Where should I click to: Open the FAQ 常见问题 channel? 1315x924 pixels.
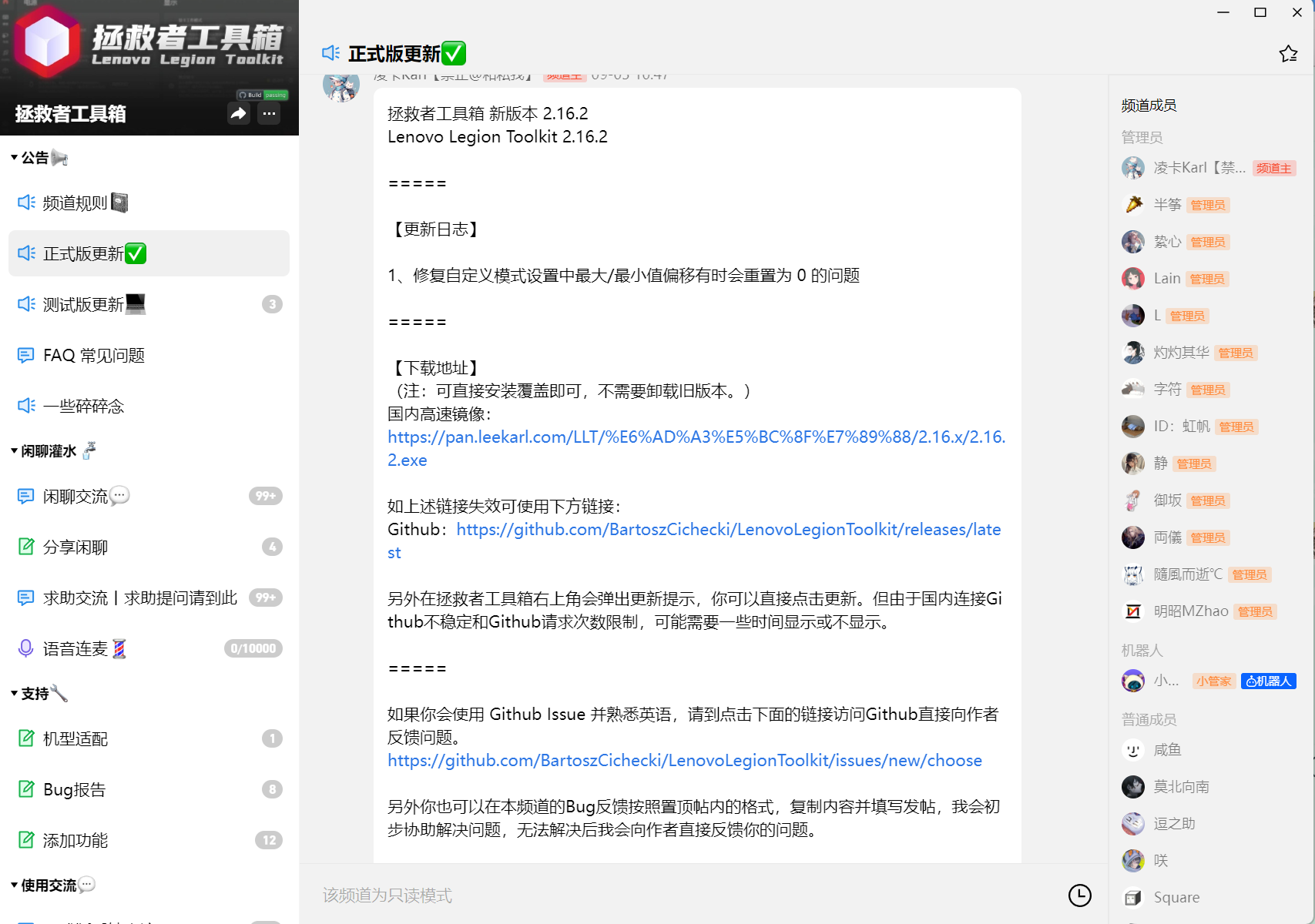[149, 355]
